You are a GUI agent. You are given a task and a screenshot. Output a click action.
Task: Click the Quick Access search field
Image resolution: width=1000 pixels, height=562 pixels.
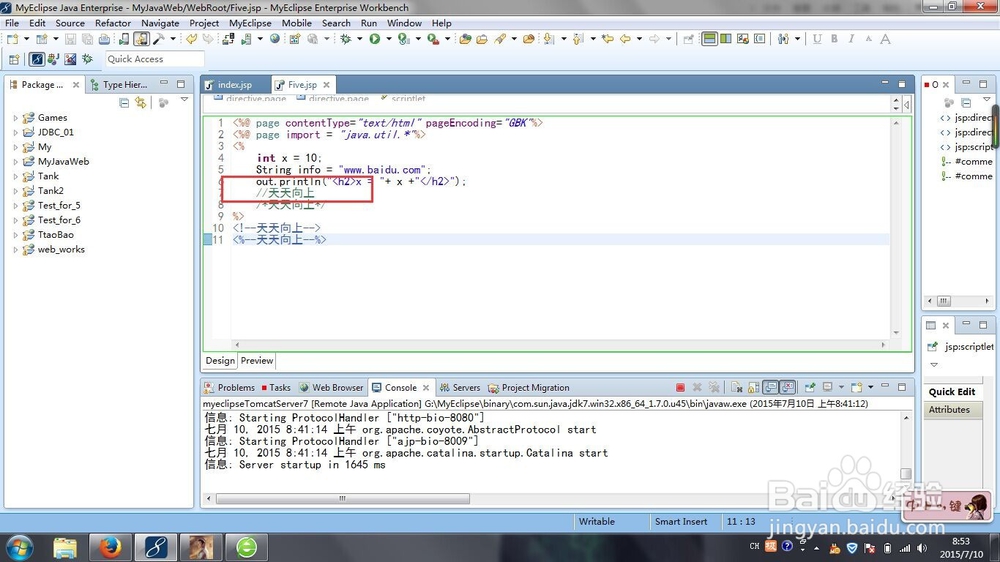click(x=154, y=59)
